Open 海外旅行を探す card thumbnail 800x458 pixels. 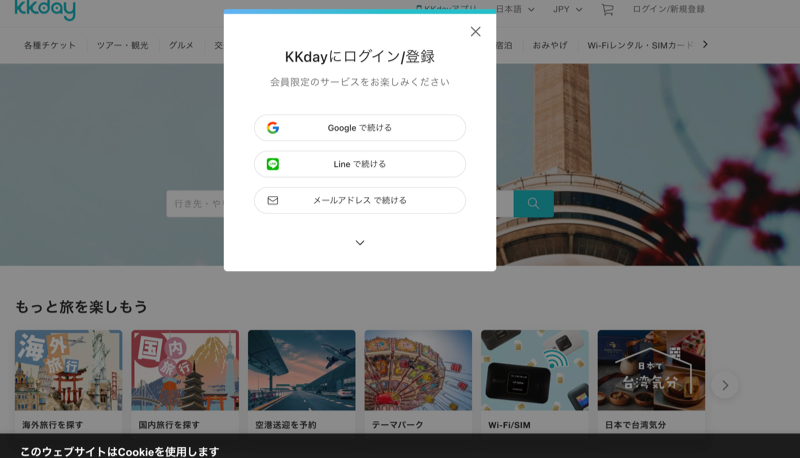pyautogui.click(x=68, y=370)
